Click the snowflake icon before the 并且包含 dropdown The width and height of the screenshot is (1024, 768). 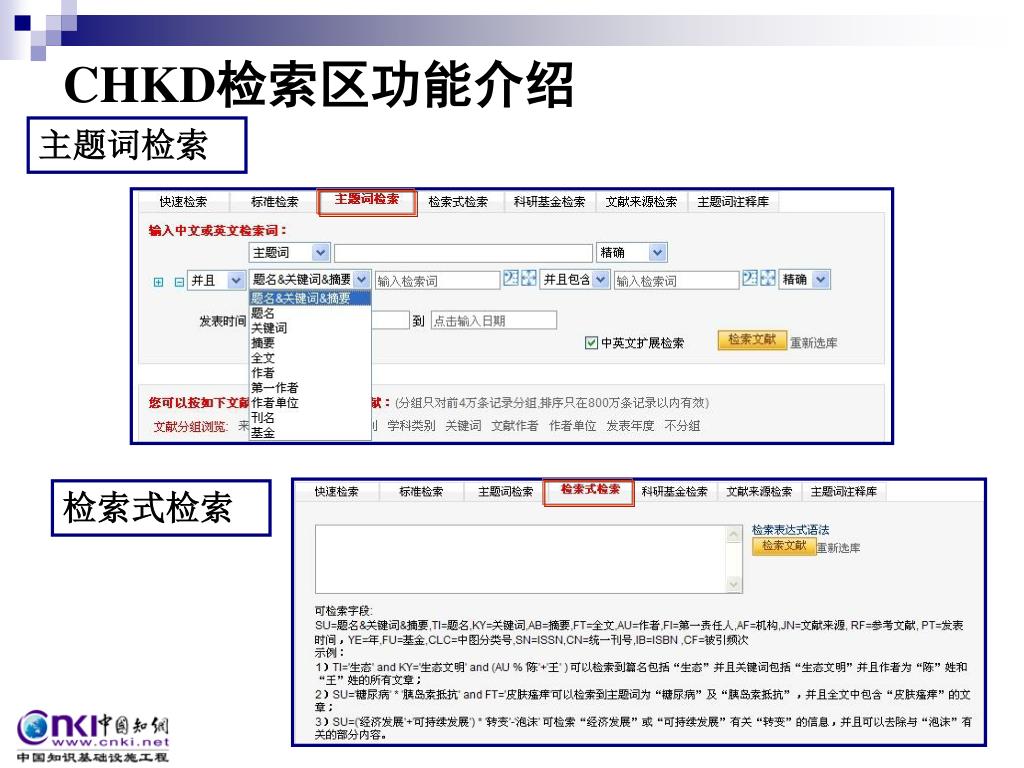(528, 279)
